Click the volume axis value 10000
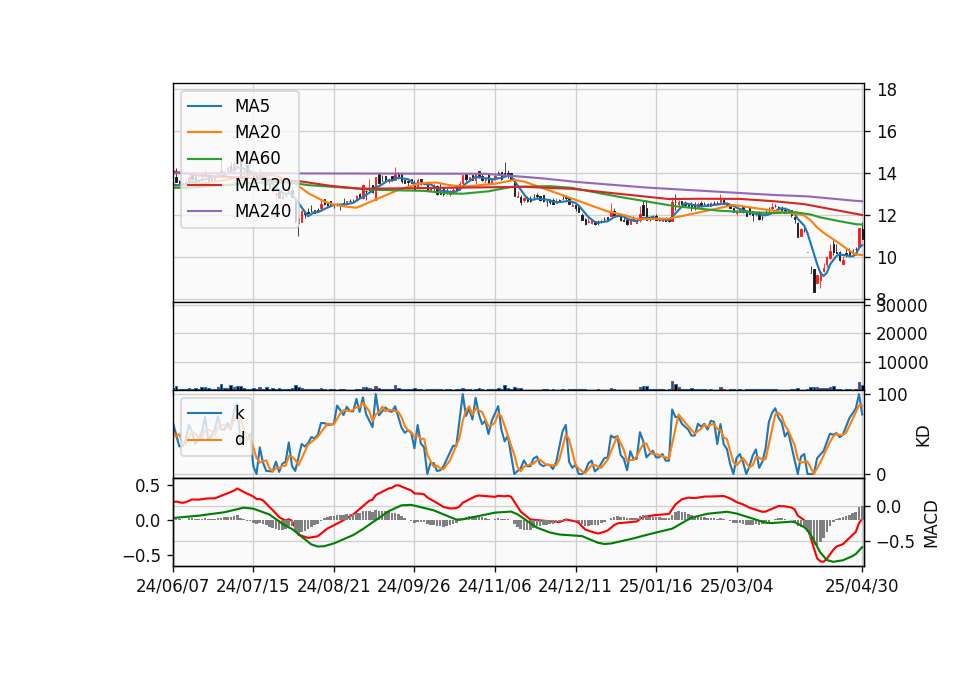 click(x=902, y=363)
